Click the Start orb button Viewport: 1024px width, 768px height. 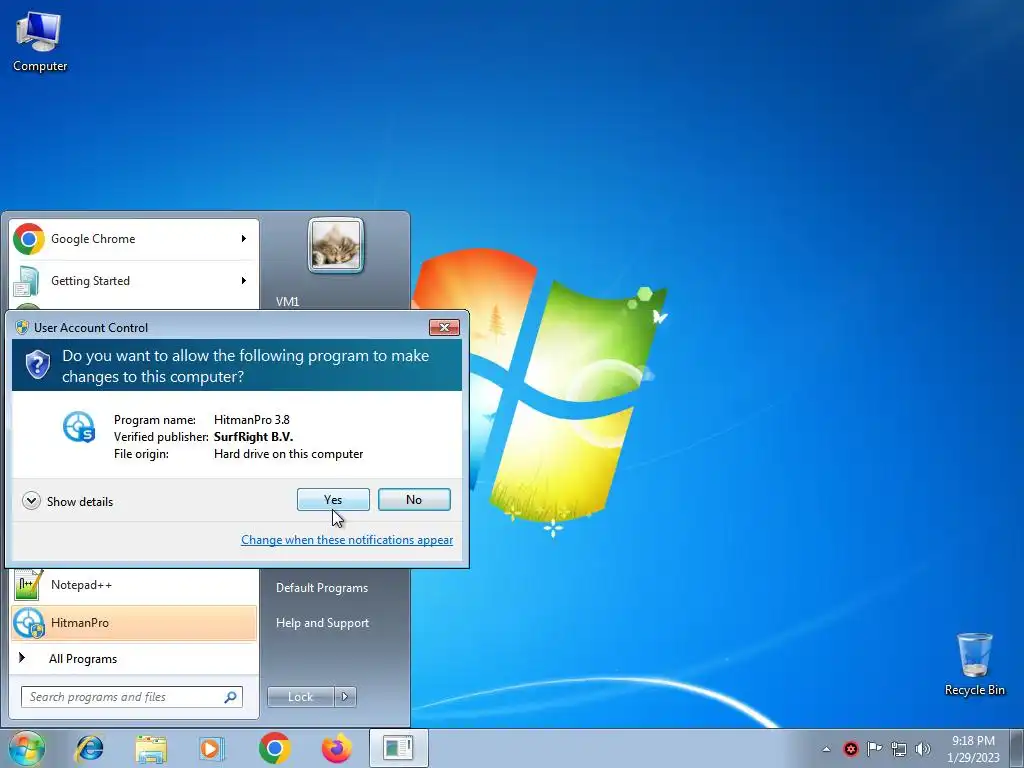(27, 748)
